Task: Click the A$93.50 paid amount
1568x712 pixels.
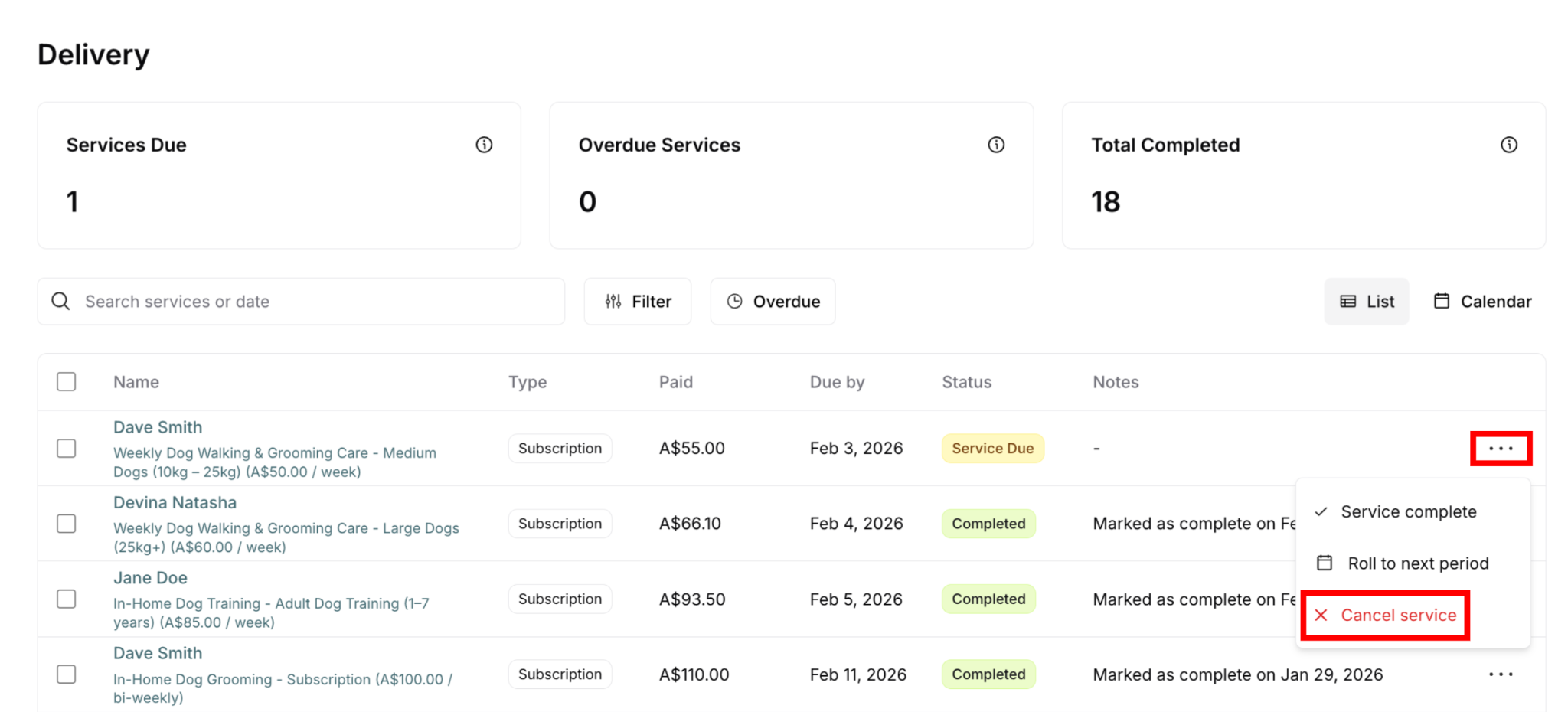Action: [x=692, y=599]
